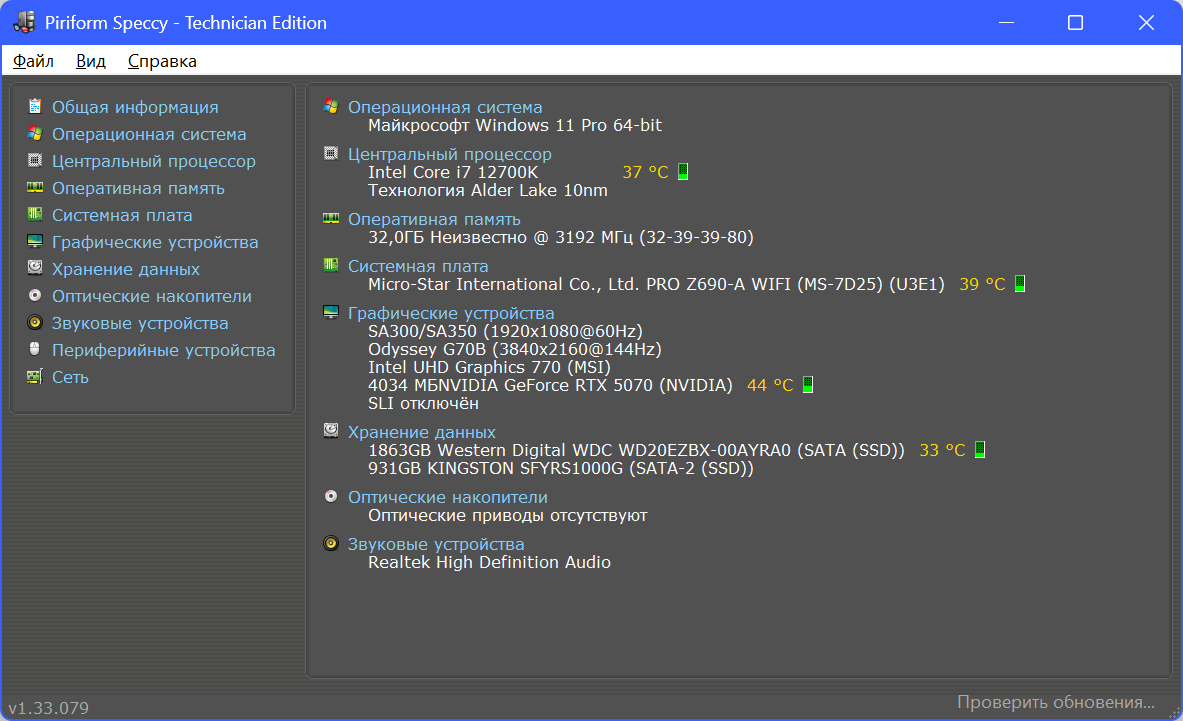Click the Intel Core i7 12700K text

453,172
